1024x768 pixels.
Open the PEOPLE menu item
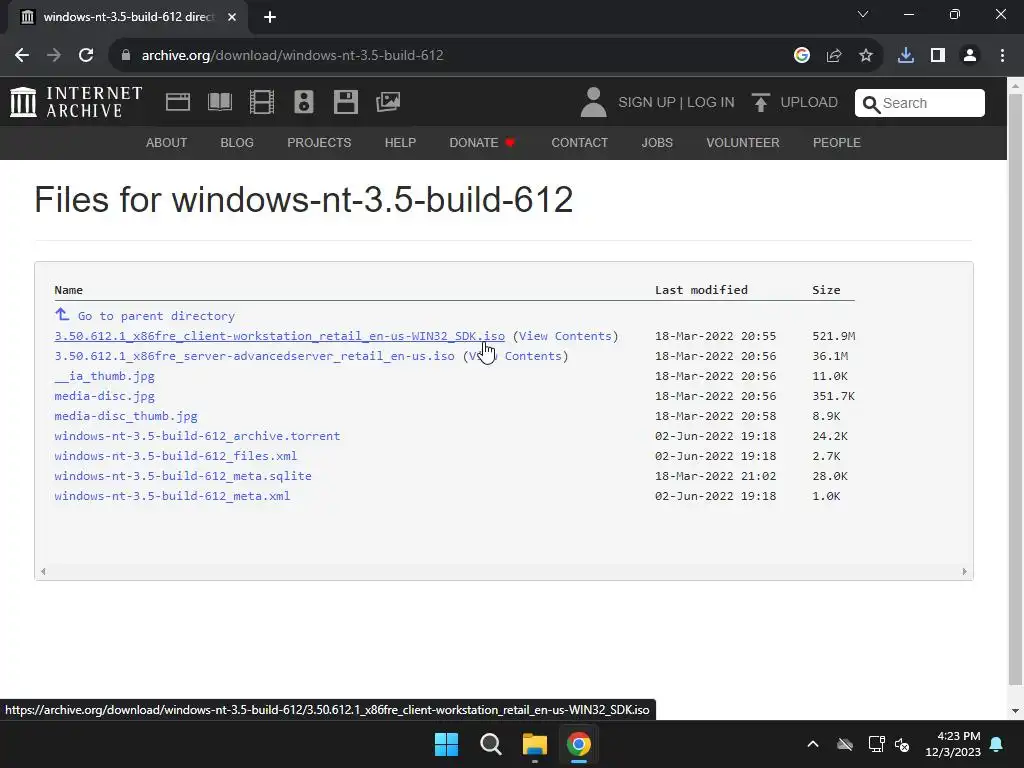point(837,142)
